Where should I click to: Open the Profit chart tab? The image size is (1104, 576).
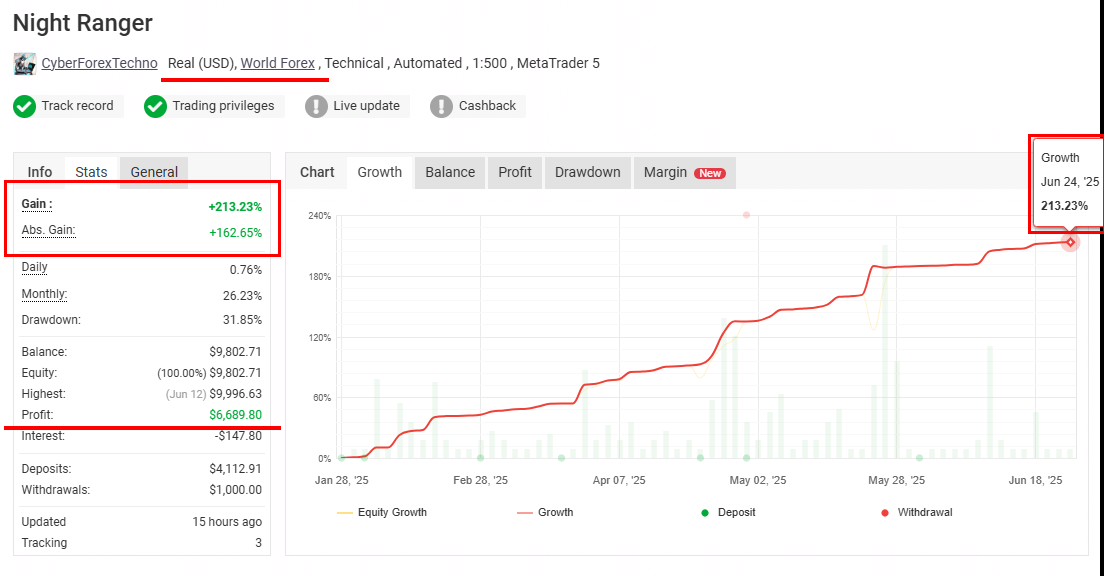click(515, 173)
